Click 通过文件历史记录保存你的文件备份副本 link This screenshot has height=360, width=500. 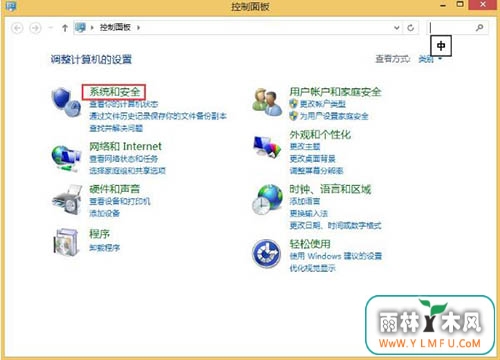click(x=158, y=116)
